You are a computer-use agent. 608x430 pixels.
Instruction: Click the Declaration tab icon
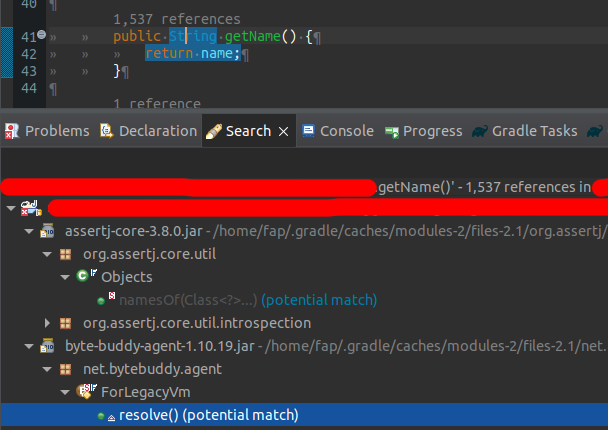106,131
